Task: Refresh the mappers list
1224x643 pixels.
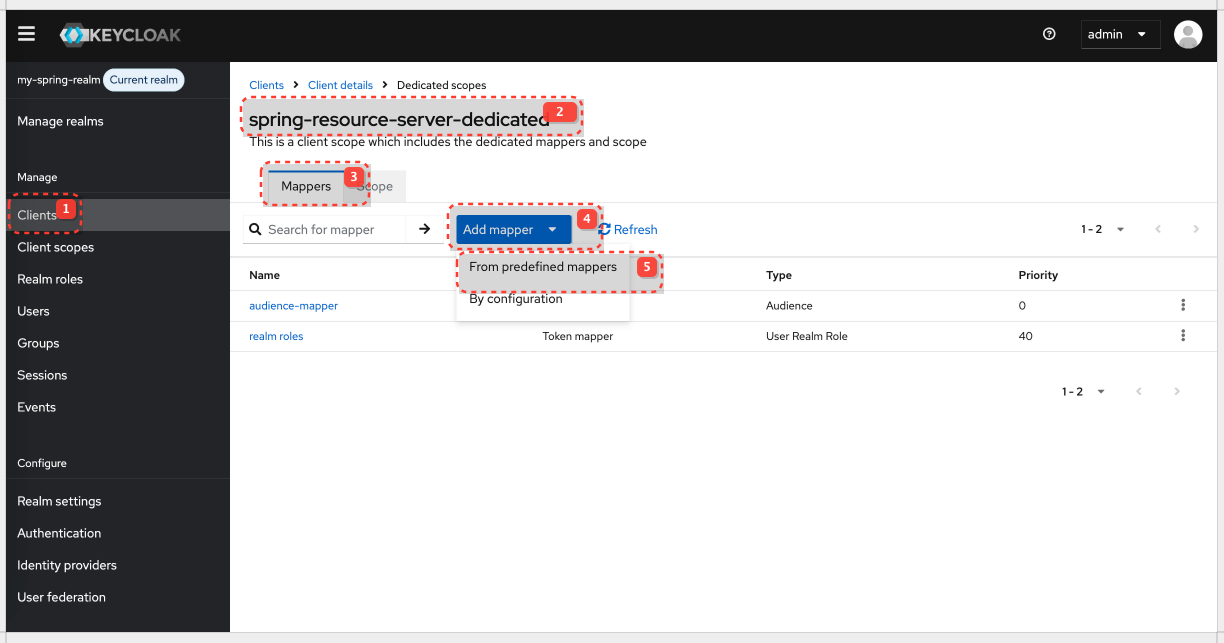Action: pyautogui.click(x=628, y=229)
